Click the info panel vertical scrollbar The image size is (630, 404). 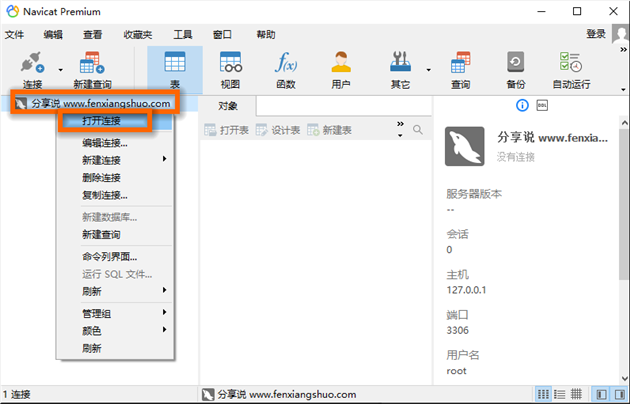point(624,204)
